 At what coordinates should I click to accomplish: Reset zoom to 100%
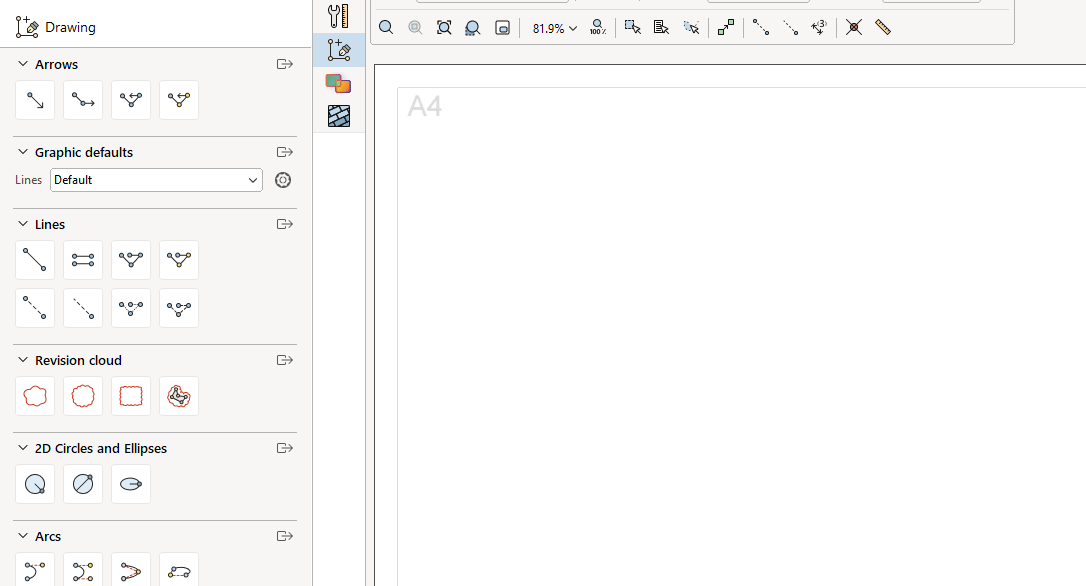click(598, 28)
